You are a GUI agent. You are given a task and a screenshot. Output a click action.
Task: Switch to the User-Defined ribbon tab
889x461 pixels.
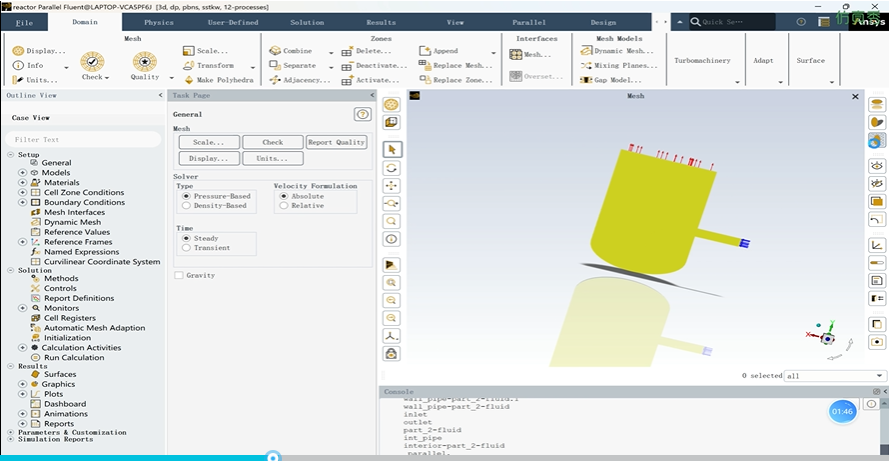point(232,23)
